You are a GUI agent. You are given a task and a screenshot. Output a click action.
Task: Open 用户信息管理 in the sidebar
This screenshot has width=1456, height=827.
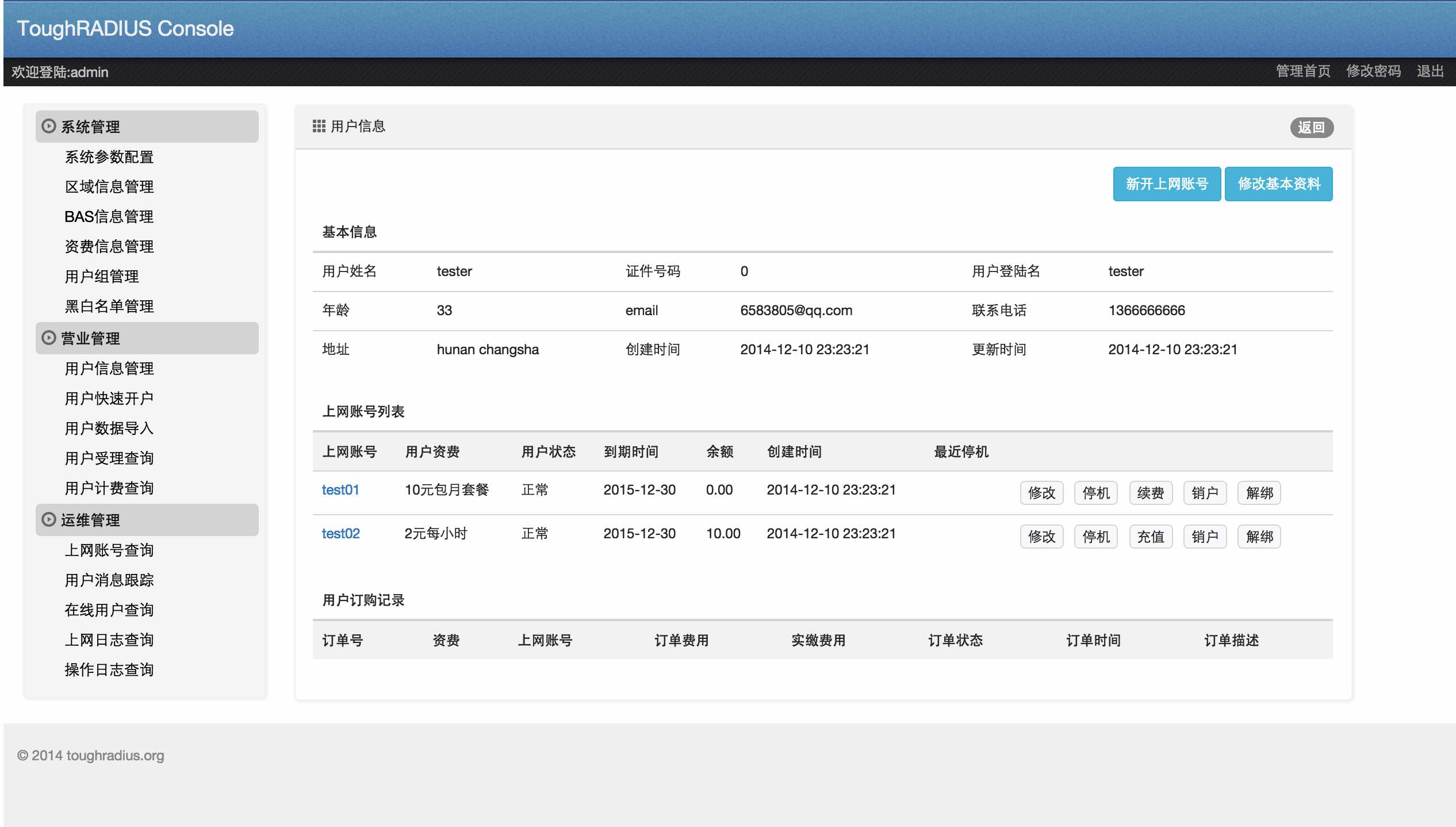pyautogui.click(x=109, y=368)
